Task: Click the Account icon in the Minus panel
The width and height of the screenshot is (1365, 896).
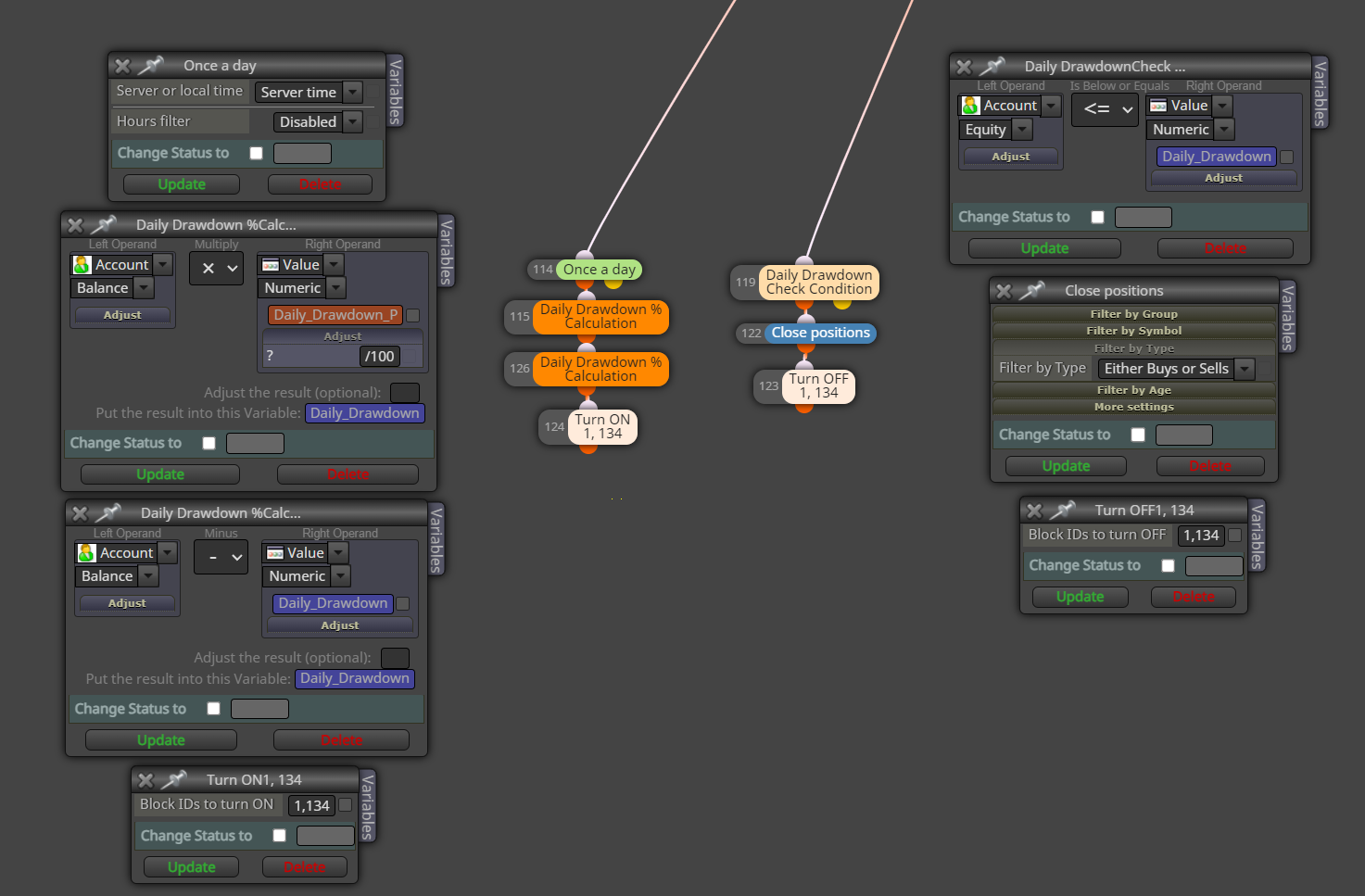Action: 86,553
